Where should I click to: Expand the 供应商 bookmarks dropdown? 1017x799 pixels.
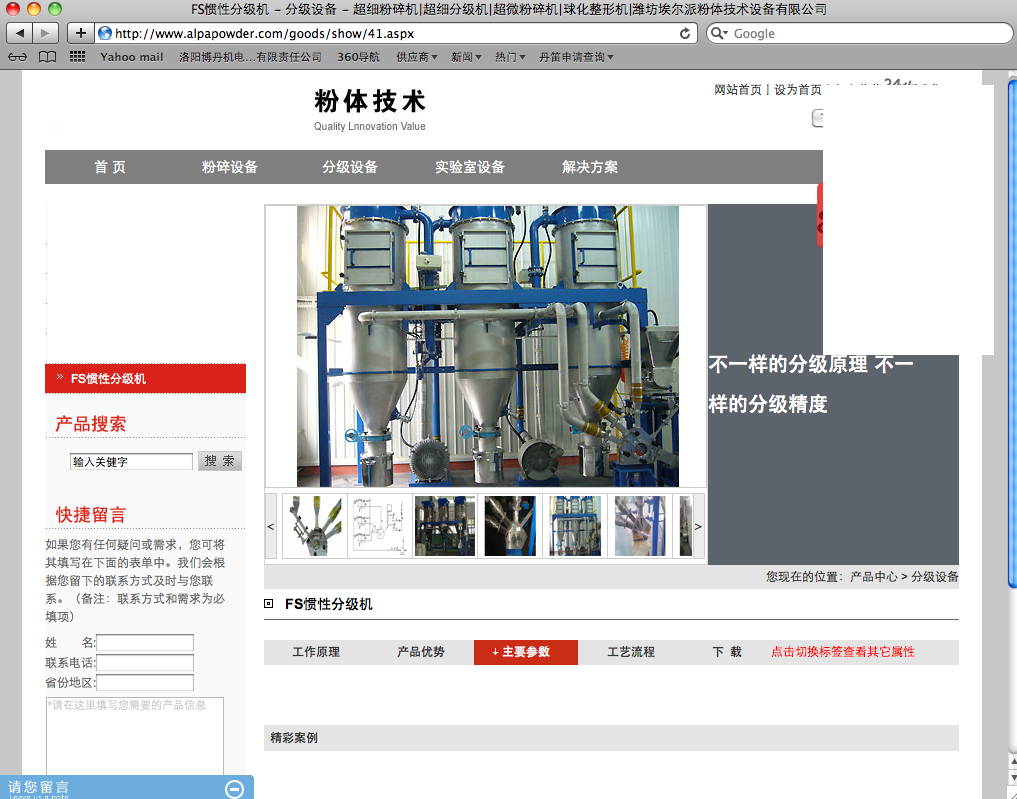point(416,57)
